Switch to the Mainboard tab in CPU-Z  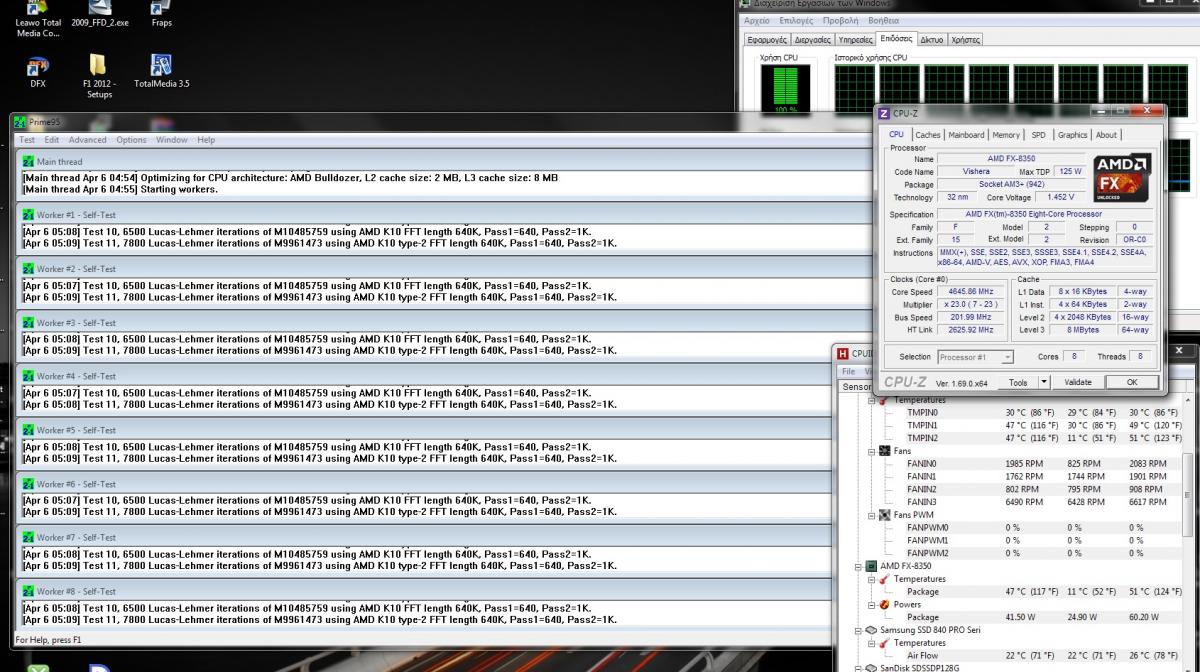pos(966,135)
